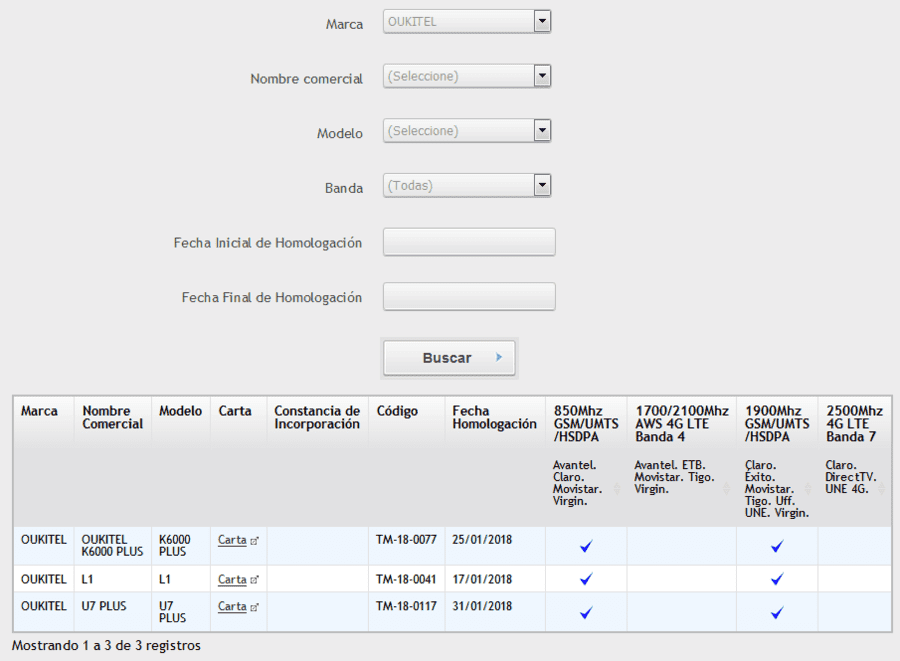Click external link icon beside K6000 PLUS Carta
This screenshot has width=900, height=661.
(x=254, y=541)
